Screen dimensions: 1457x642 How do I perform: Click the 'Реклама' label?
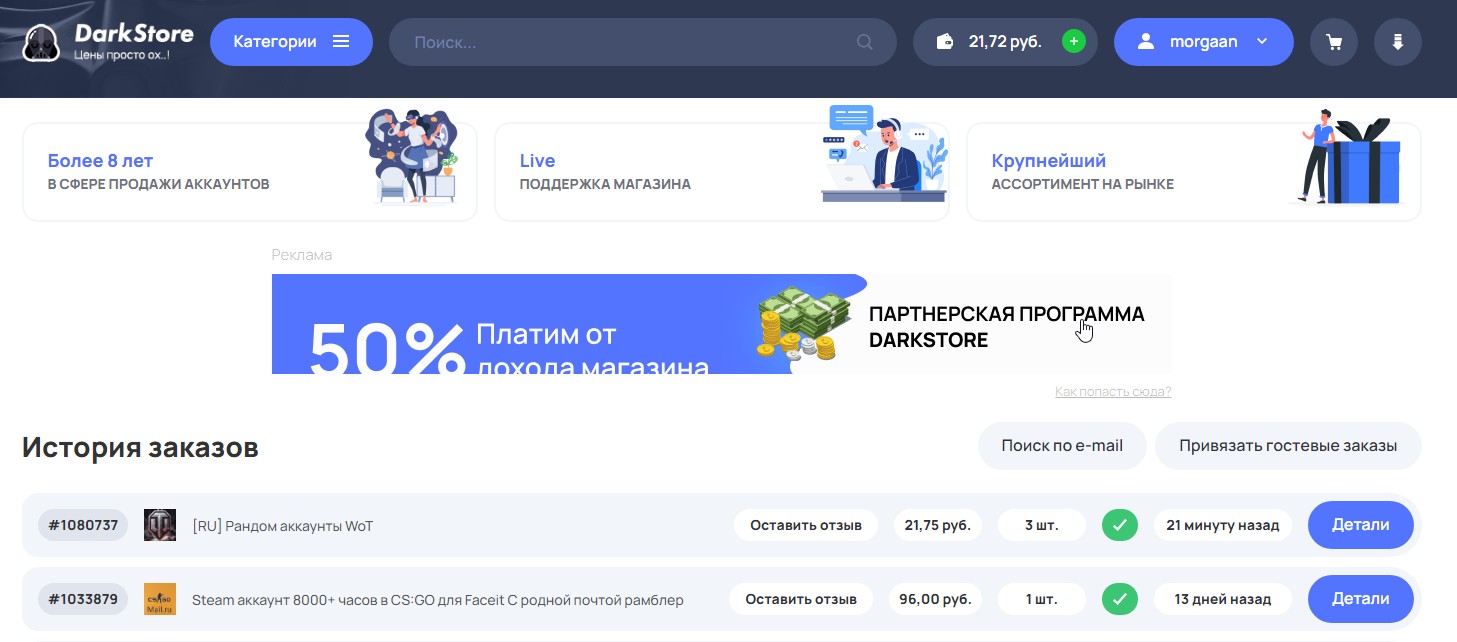coord(302,255)
